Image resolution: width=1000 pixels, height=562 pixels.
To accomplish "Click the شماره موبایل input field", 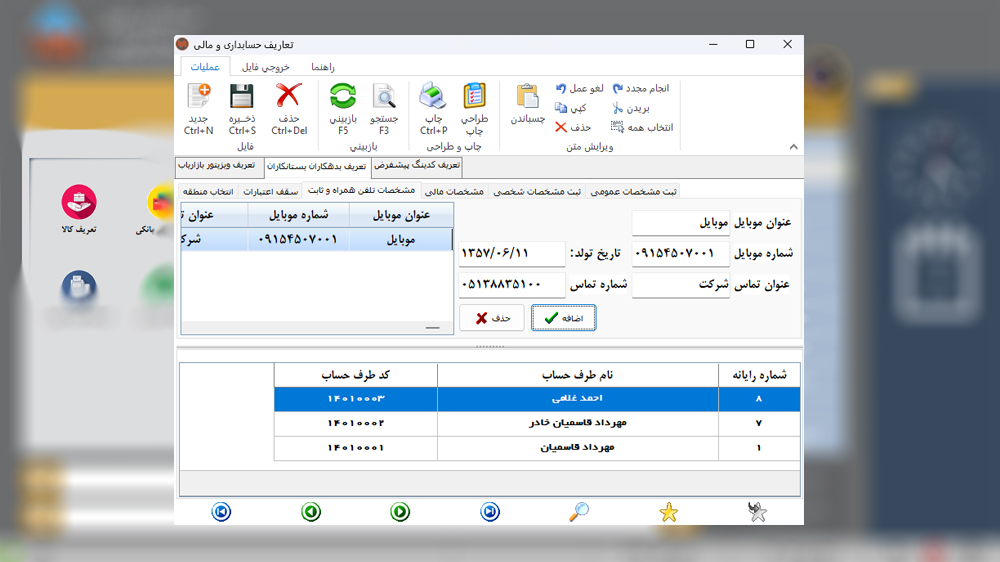I will pyautogui.click(x=681, y=254).
